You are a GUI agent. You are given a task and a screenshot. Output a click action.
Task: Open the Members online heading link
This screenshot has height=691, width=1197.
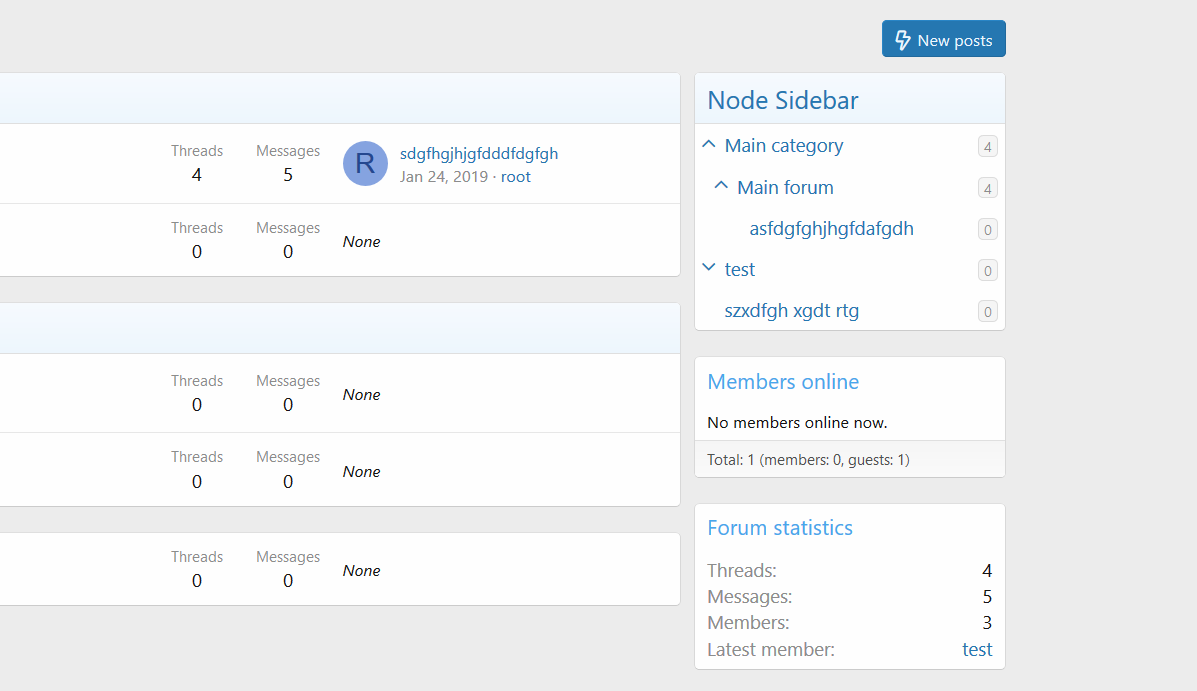(x=783, y=382)
